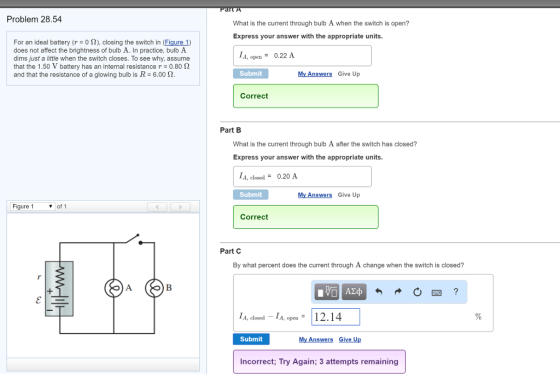Click the Part A answer box 0.22 A
Image resolution: width=560 pixels, height=374 pixels.
[302, 55]
